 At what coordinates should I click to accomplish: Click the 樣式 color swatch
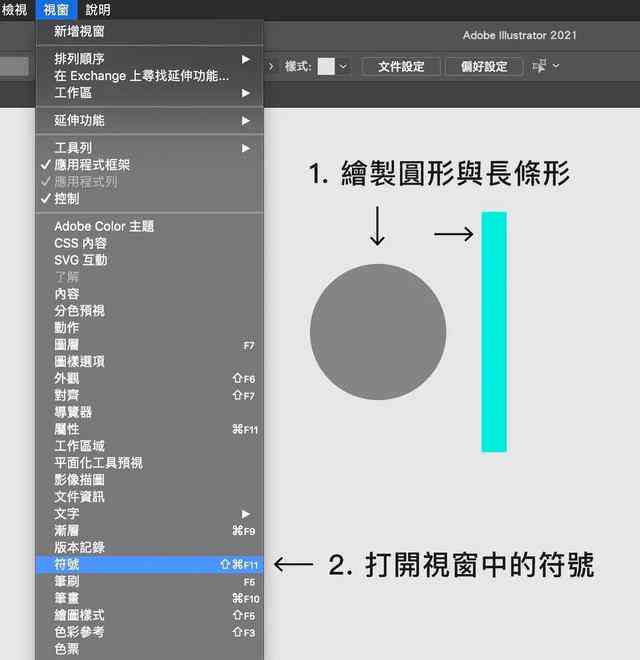point(326,67)
